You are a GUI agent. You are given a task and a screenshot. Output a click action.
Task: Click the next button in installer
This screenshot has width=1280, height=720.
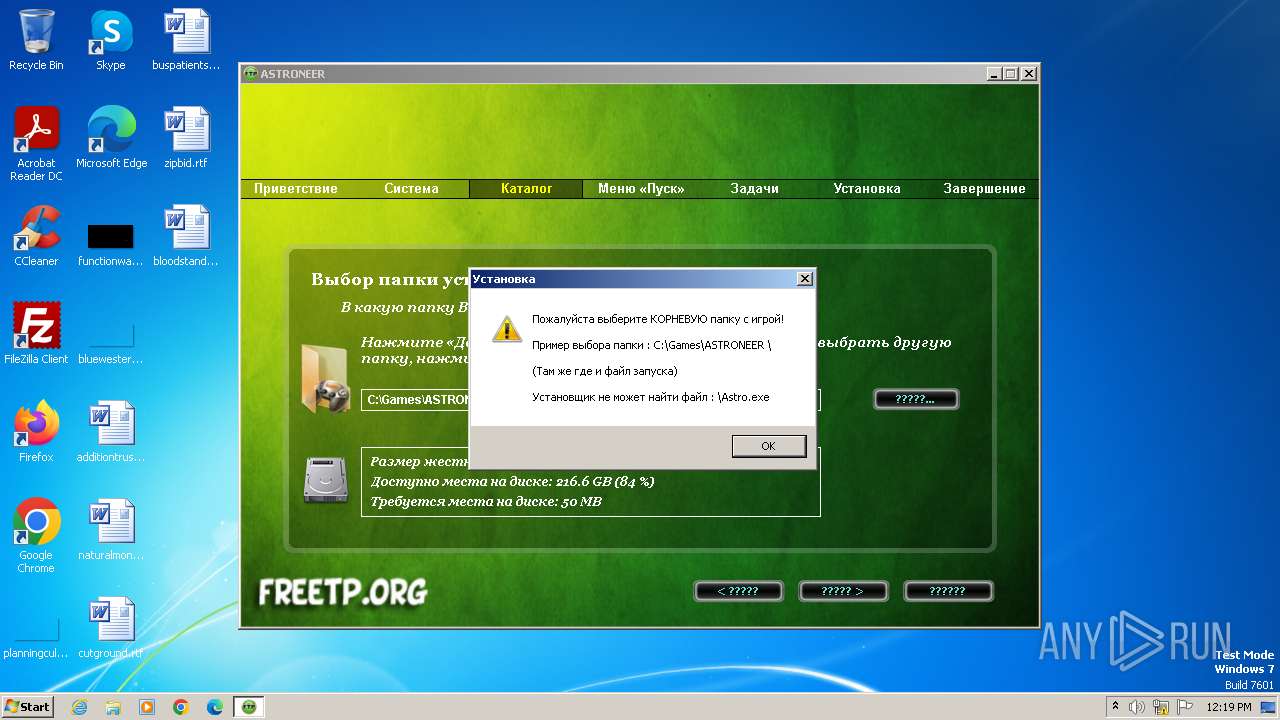842,591
